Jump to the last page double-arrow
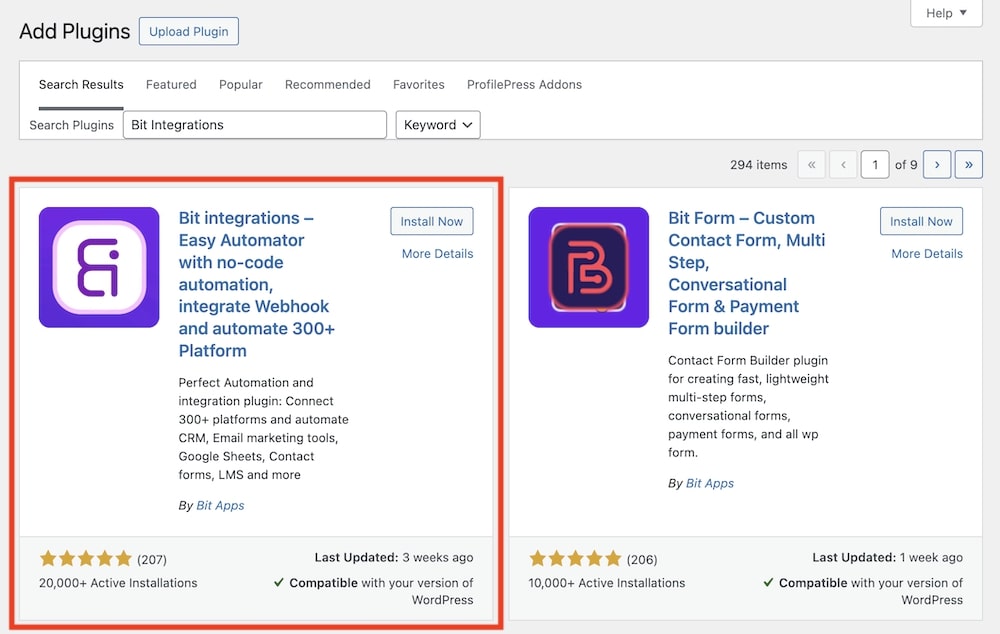Image resolution: width=1000 pixels, height=634 pixels. tap(968, 164)
